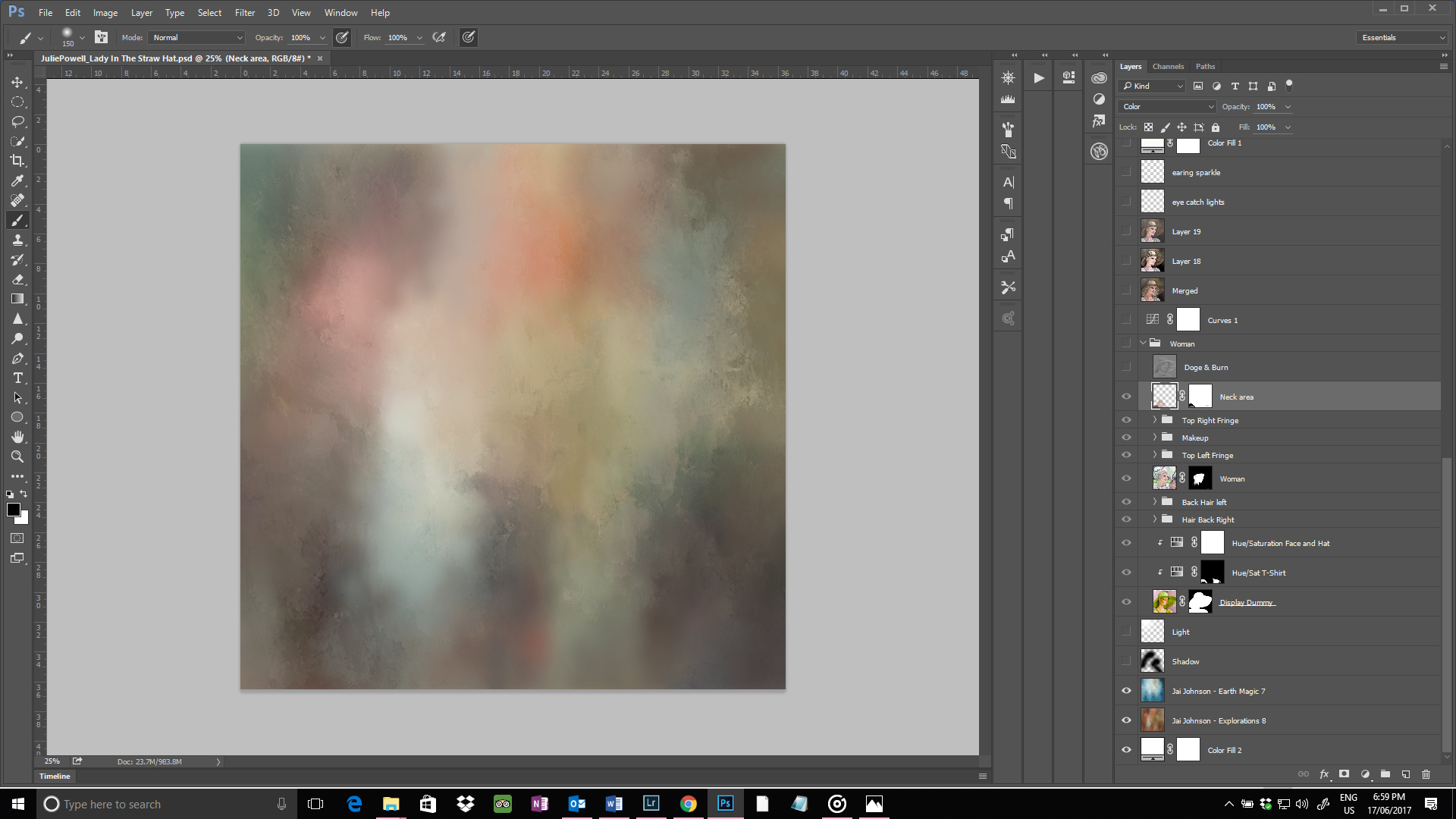Click the Delete layer trash icon
Screen dimensions: 1456x819
pyautogui.click(x=1426, y=774)
